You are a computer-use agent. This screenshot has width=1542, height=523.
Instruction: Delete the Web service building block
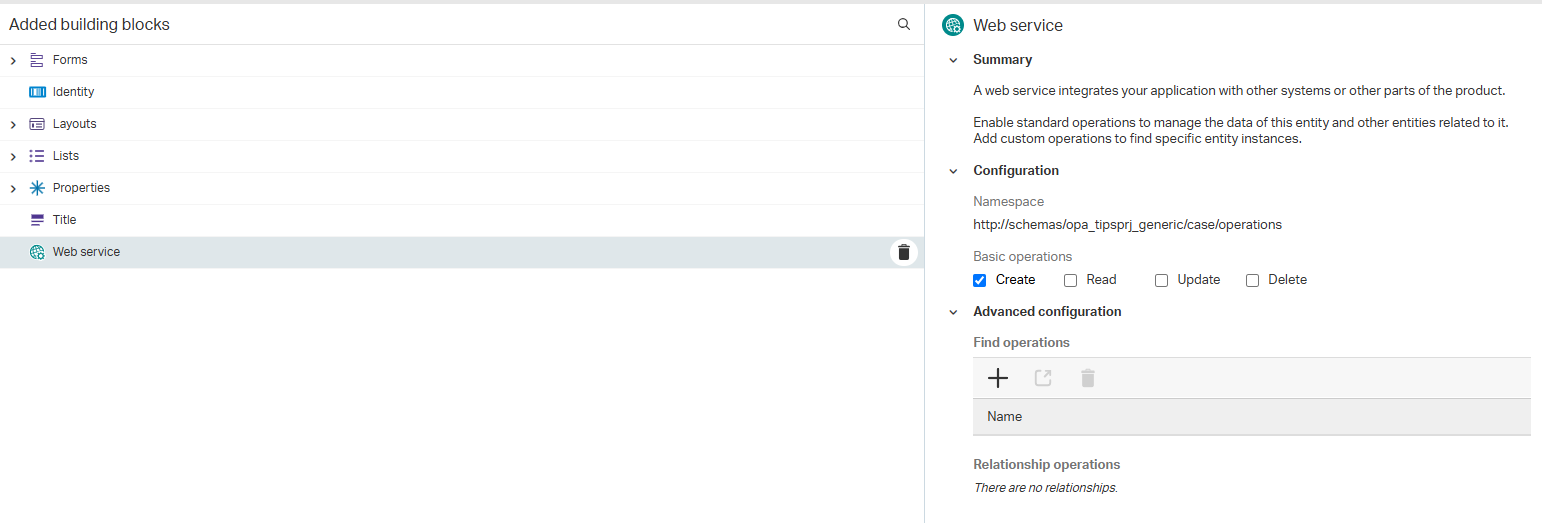click(x=903, y=252)
